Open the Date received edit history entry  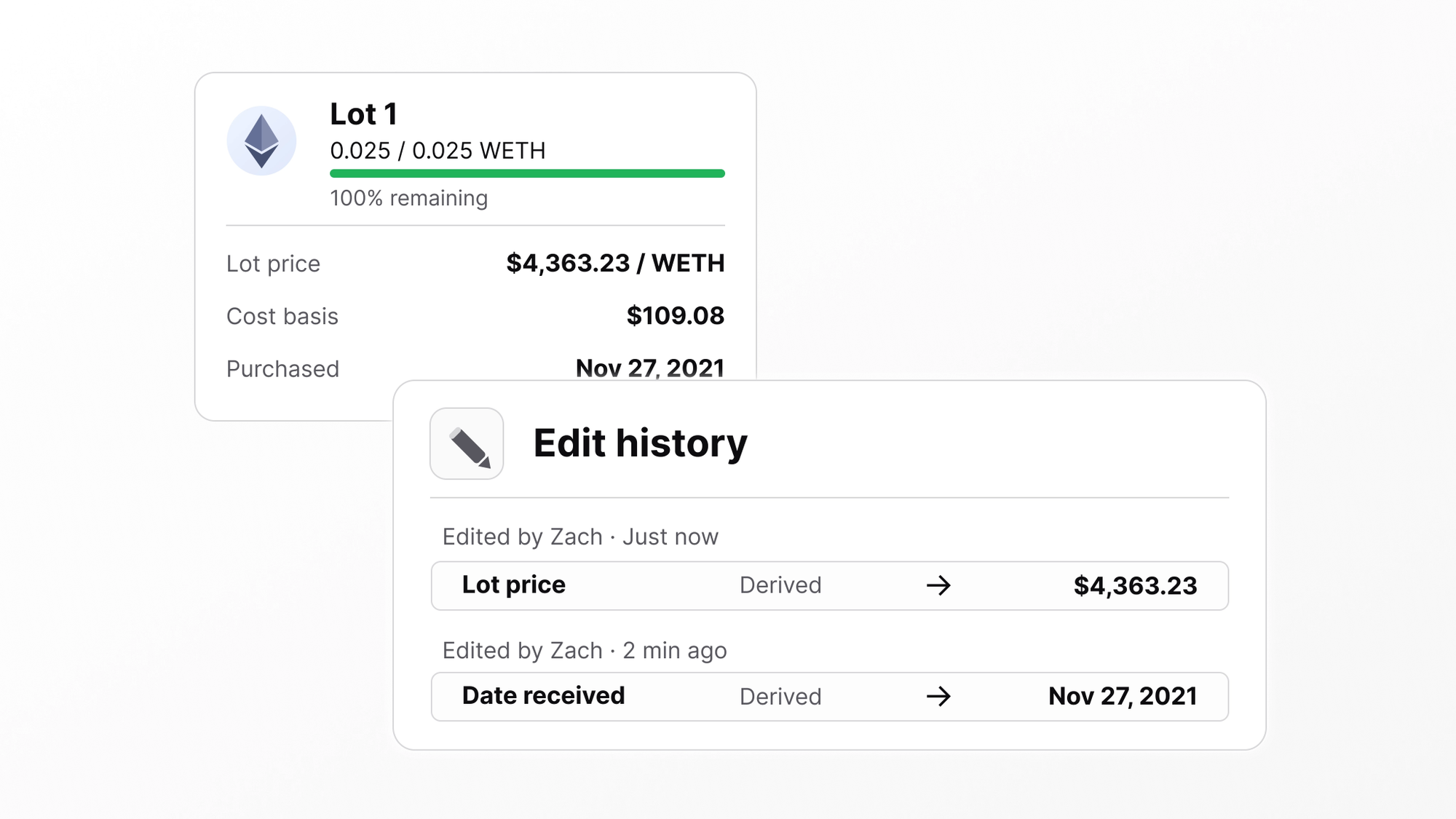pyautogui.click(x=830, y=697)
